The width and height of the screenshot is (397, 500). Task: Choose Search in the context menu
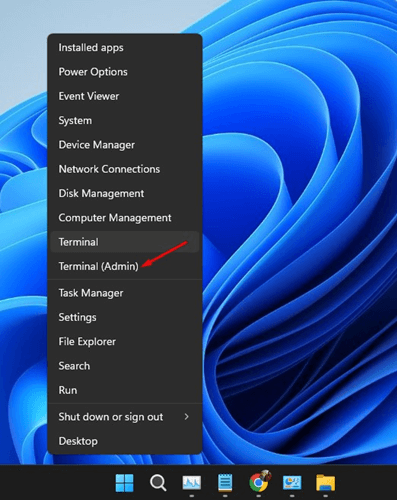tap(125, 366)
